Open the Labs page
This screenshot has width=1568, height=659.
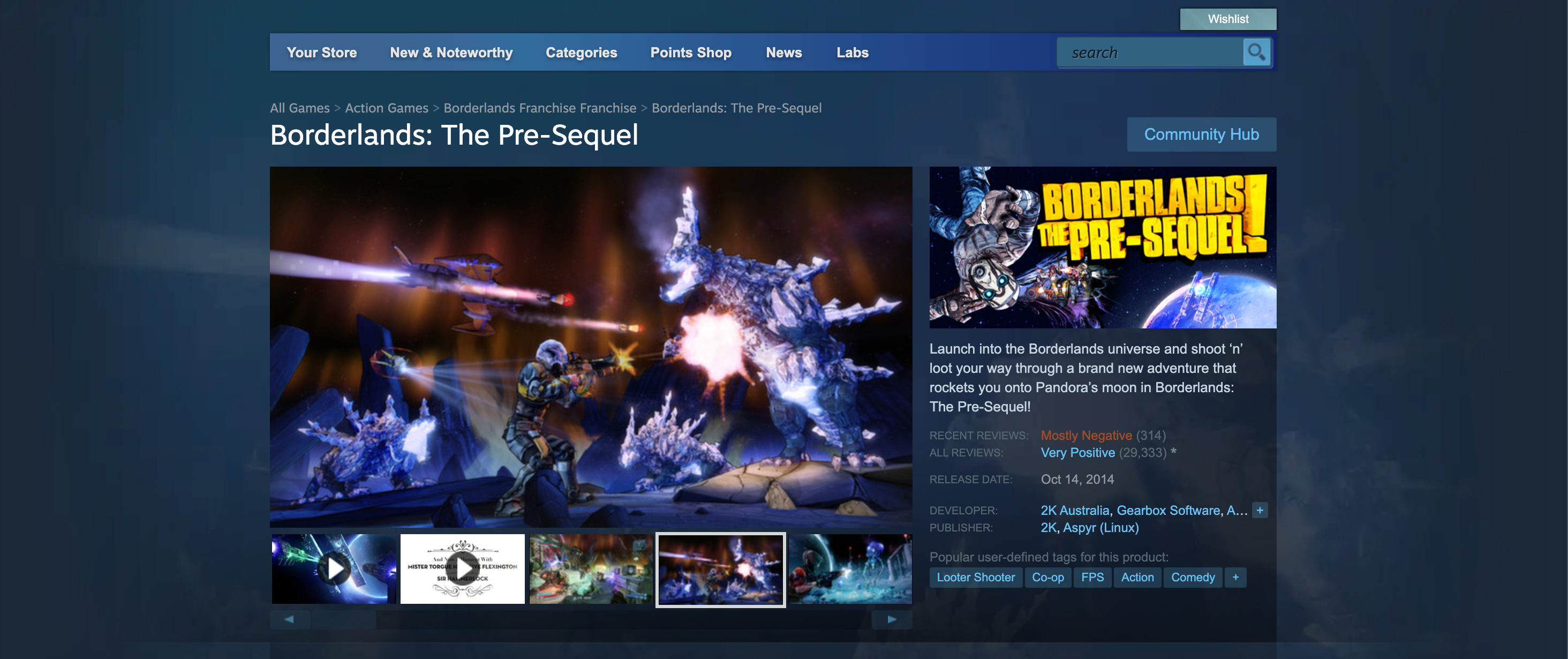click(x=851, y=53)
